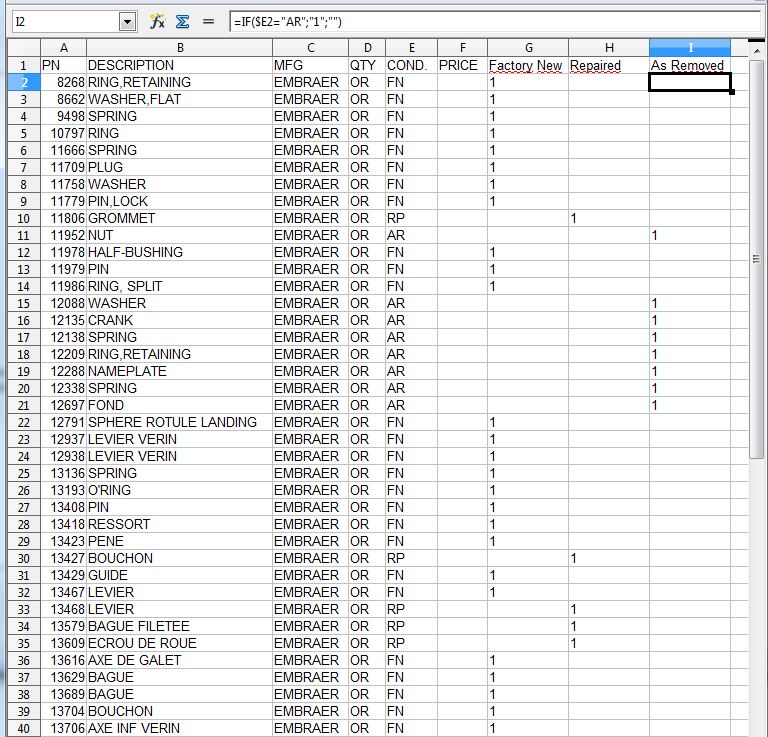Select column E header

(x=411, y=48)
